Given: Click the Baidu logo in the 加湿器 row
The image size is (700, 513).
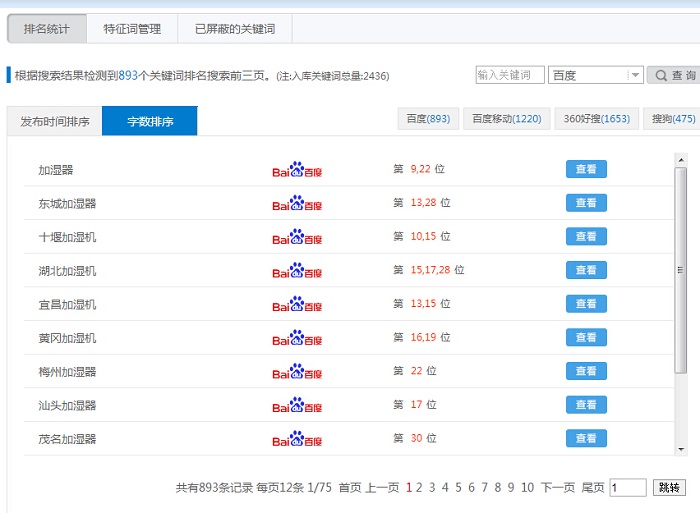Looking at the screenshot, I should [x=297, y=169].
